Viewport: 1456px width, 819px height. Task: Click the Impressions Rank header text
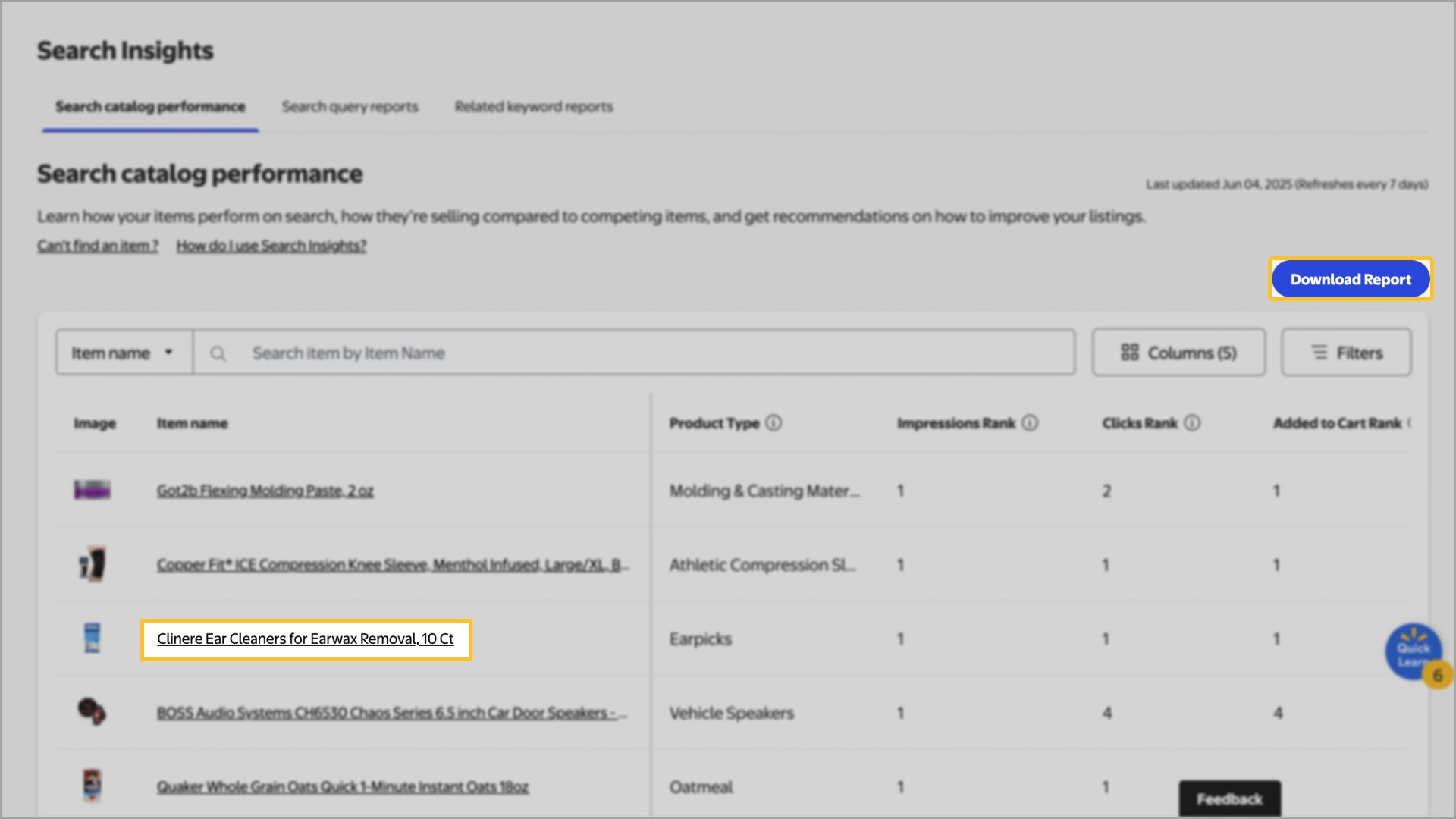tap(956, 423)
